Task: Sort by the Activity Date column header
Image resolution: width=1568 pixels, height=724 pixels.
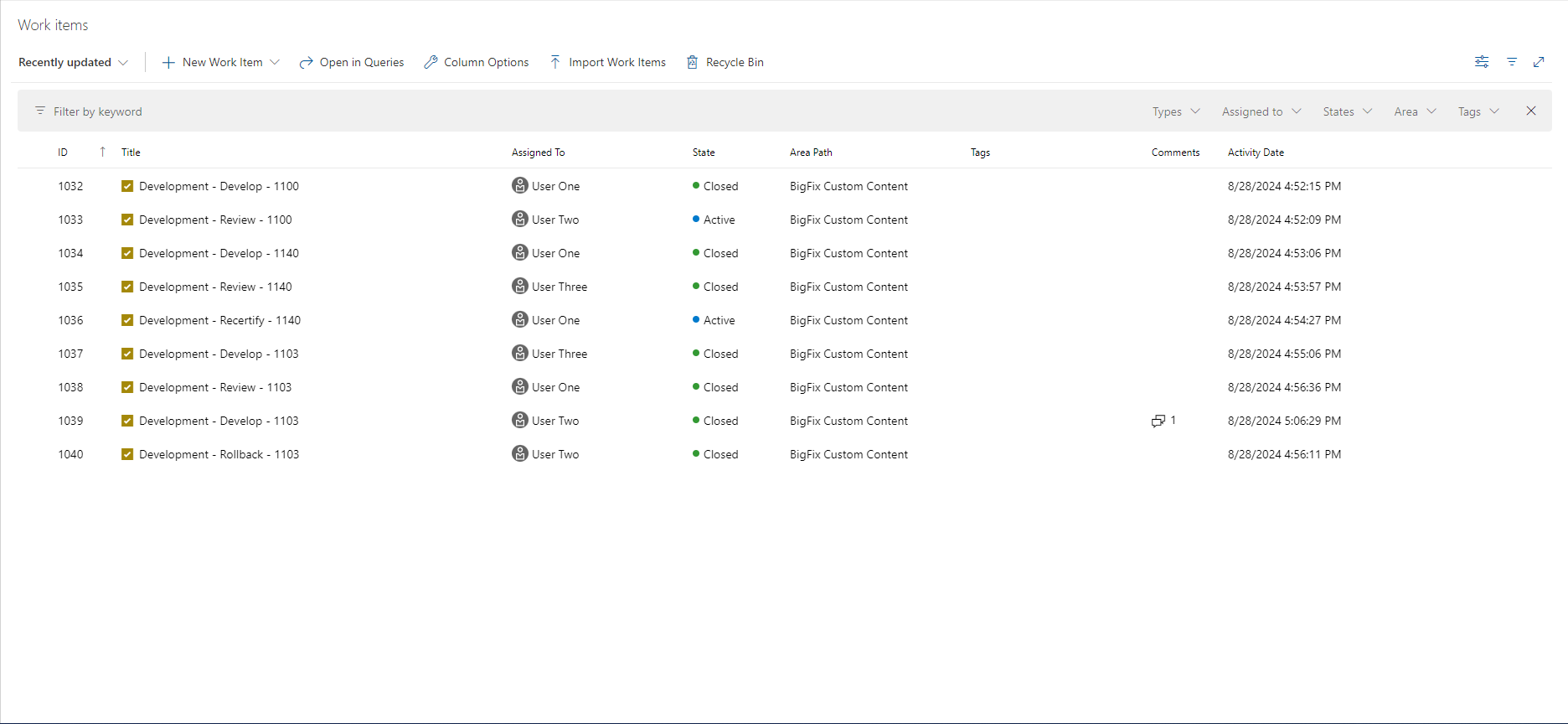Action: click(x=1256, y=153)
